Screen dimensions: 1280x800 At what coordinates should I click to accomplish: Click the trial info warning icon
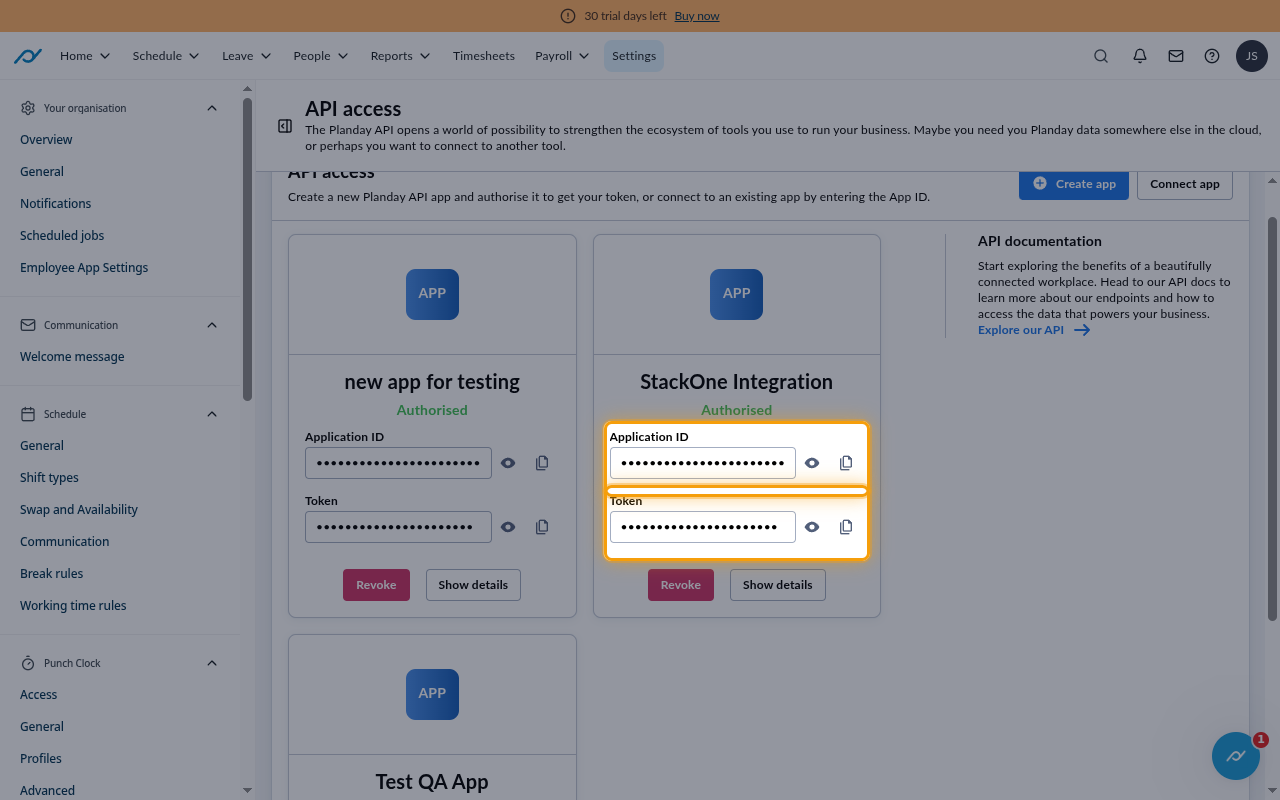click(568, 16)
